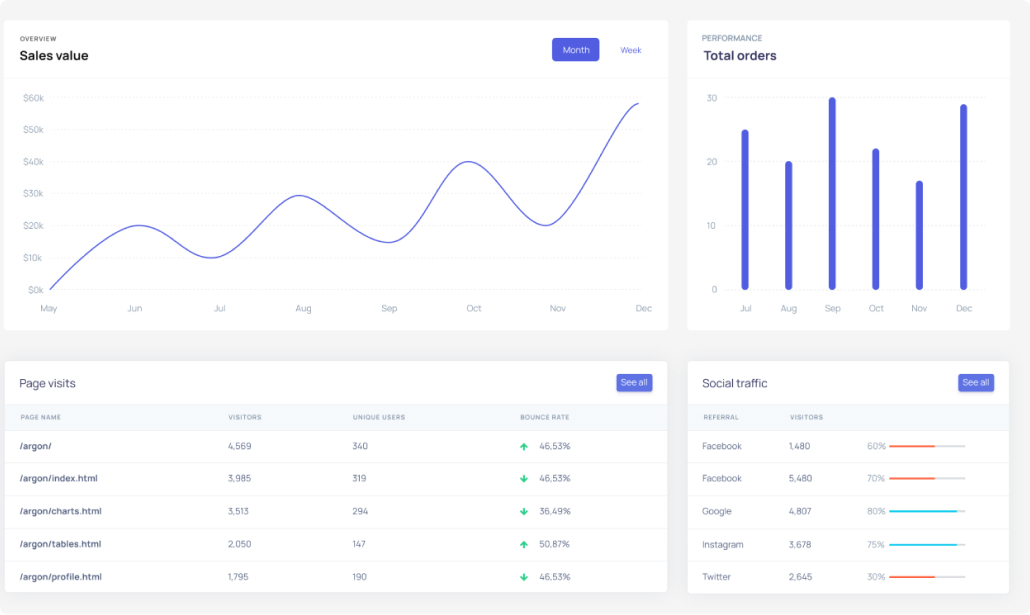Select the Sep bar in Total orders chart
The height and width of the screenshot is (615, 1030).
pyautogui.click(x=832, y=194)
